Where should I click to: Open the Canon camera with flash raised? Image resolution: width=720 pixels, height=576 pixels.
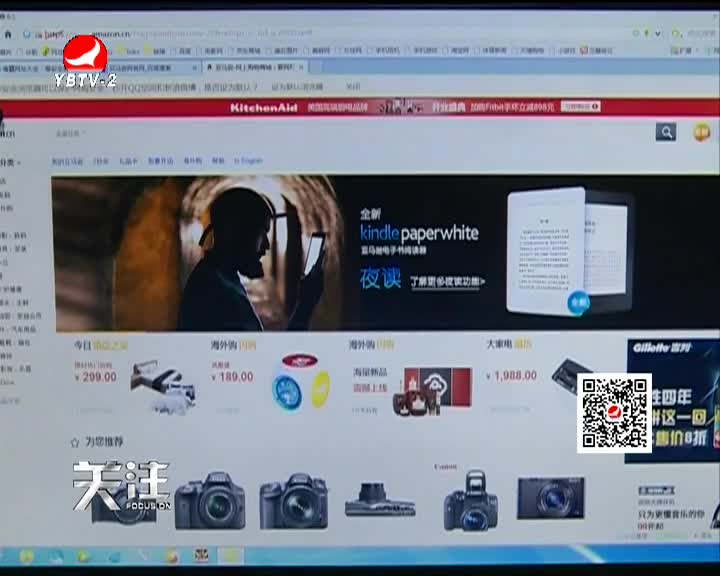pyautogui.click(x=471, y=501)
